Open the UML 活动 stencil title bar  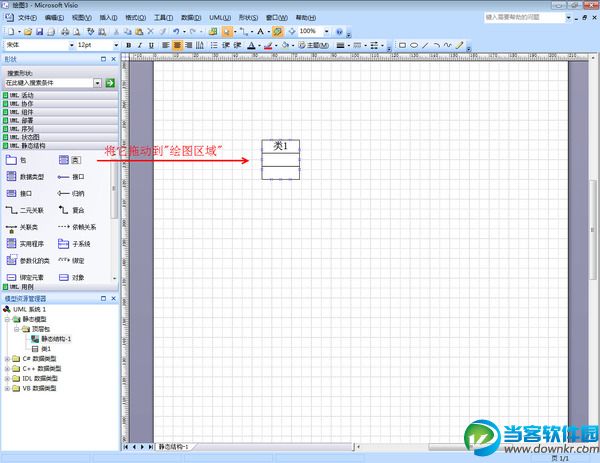pyautogui.click(x=60, y=95)
